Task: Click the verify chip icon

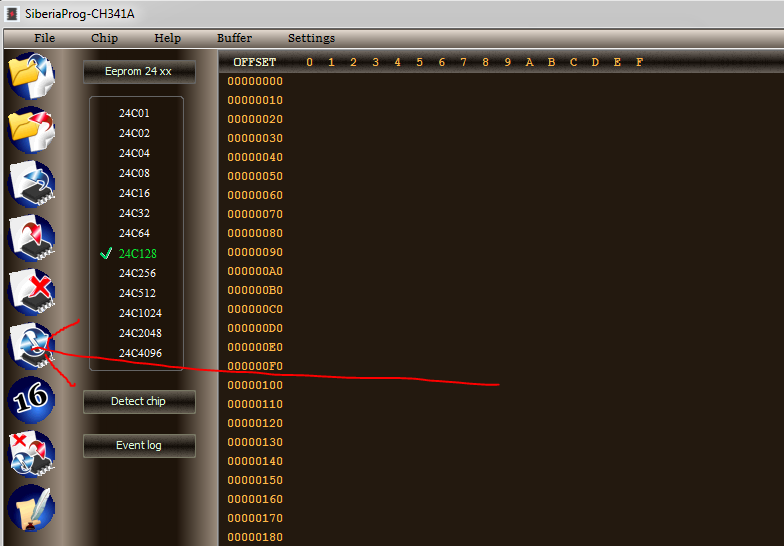Action: (x=31, y=346)
